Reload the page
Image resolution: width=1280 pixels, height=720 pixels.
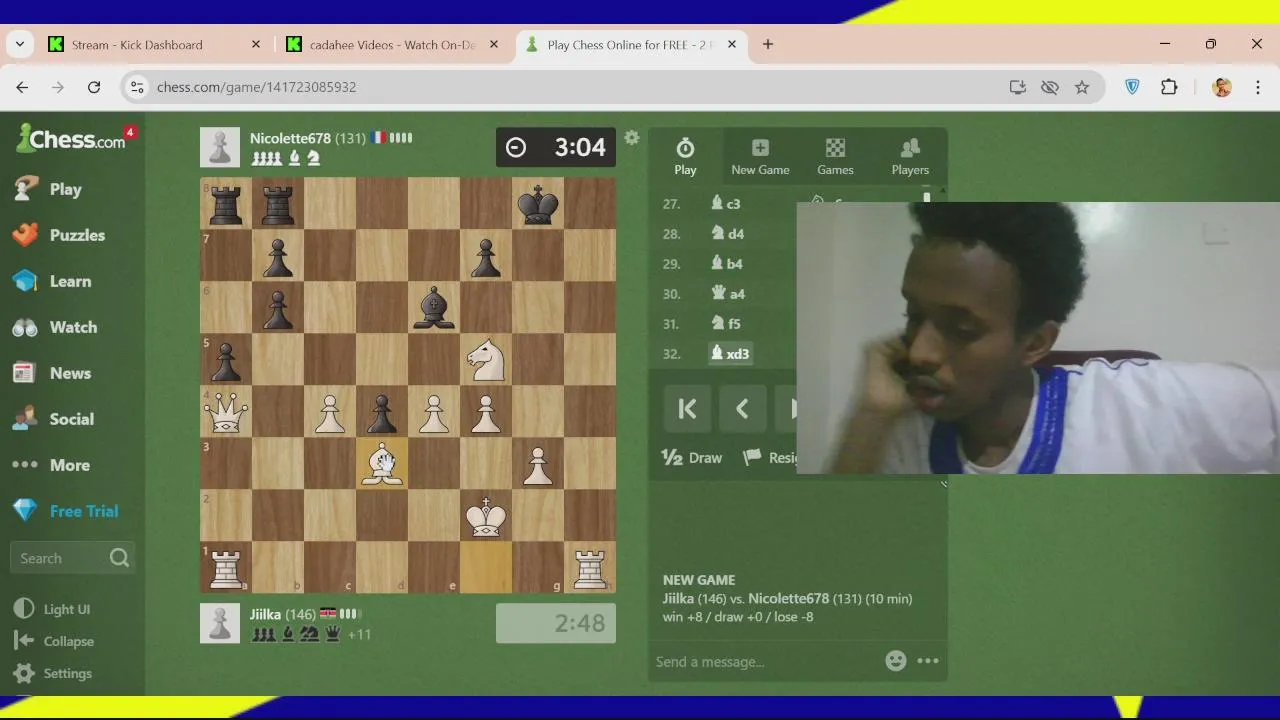coord(94,87)
